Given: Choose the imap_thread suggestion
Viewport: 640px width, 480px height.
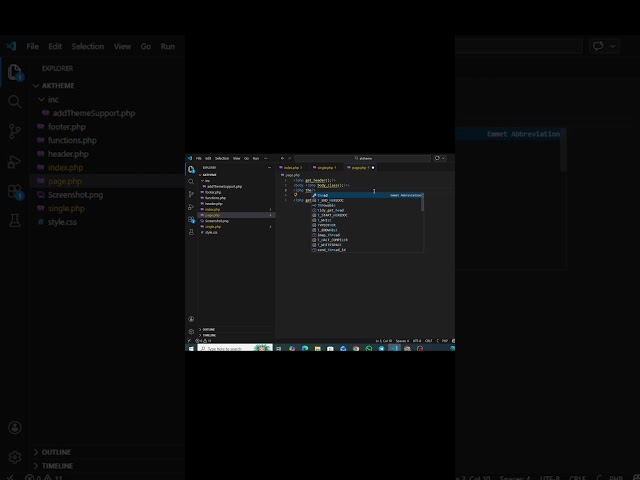Looking at the screenshot, I should pyautogui.click(x=367, y=235).
